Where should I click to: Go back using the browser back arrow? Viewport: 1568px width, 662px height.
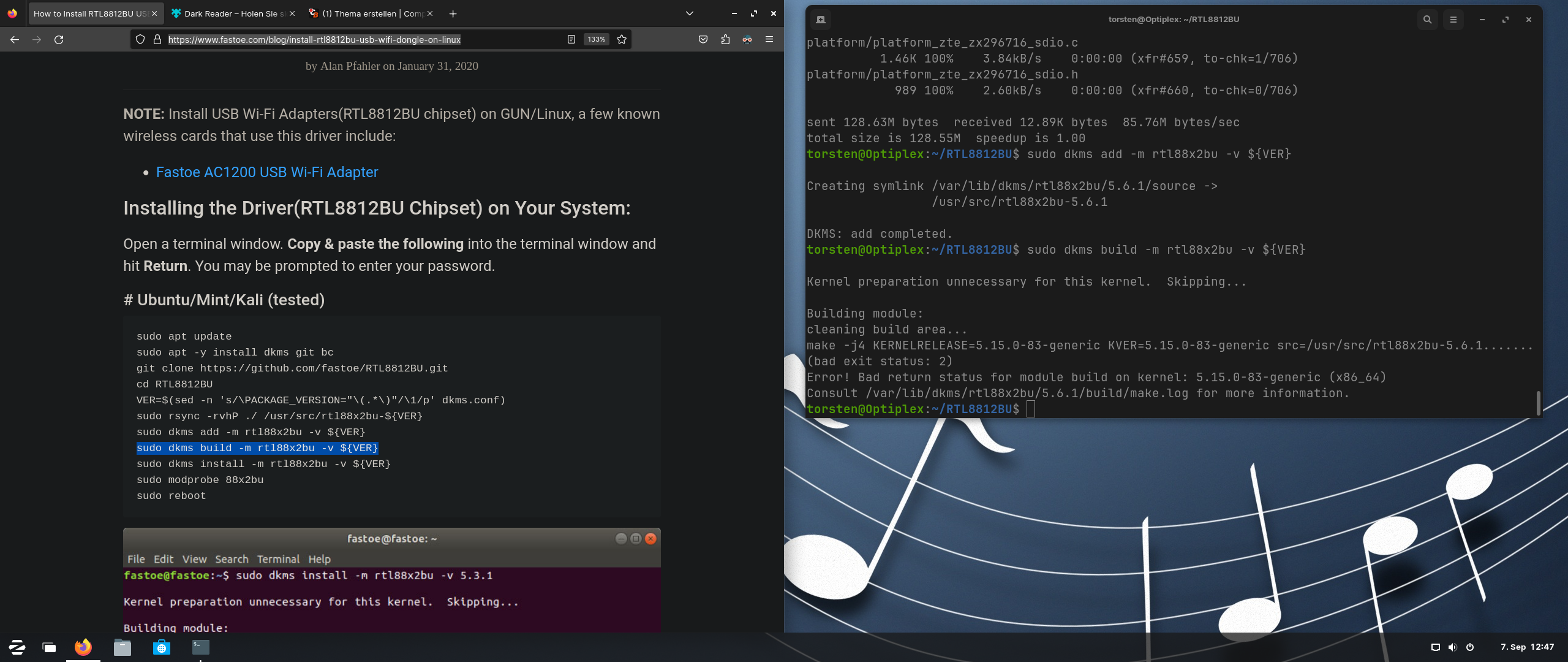coord(15,40)
